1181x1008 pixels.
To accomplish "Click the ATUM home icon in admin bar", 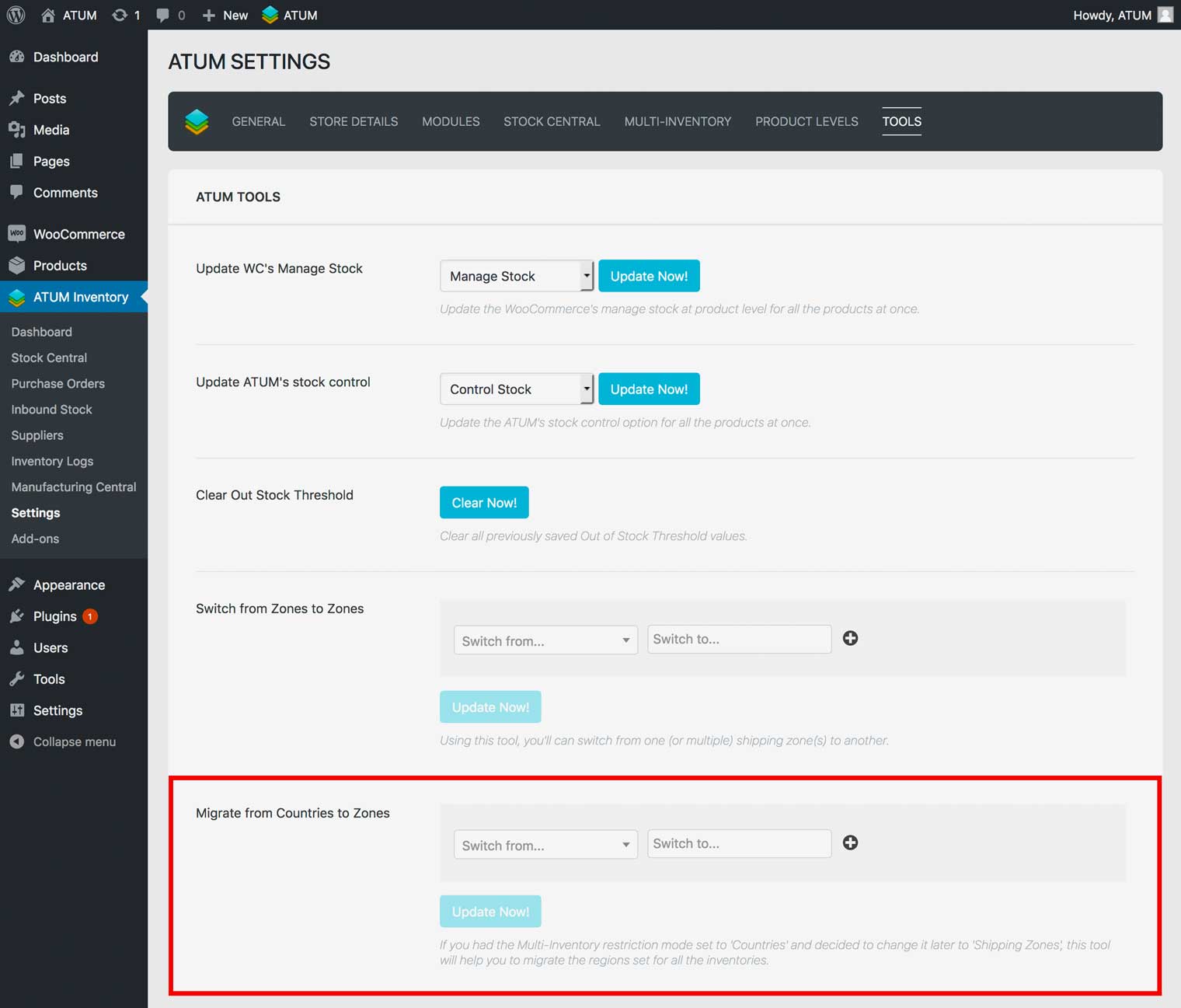I will click(x=48, y=15).
